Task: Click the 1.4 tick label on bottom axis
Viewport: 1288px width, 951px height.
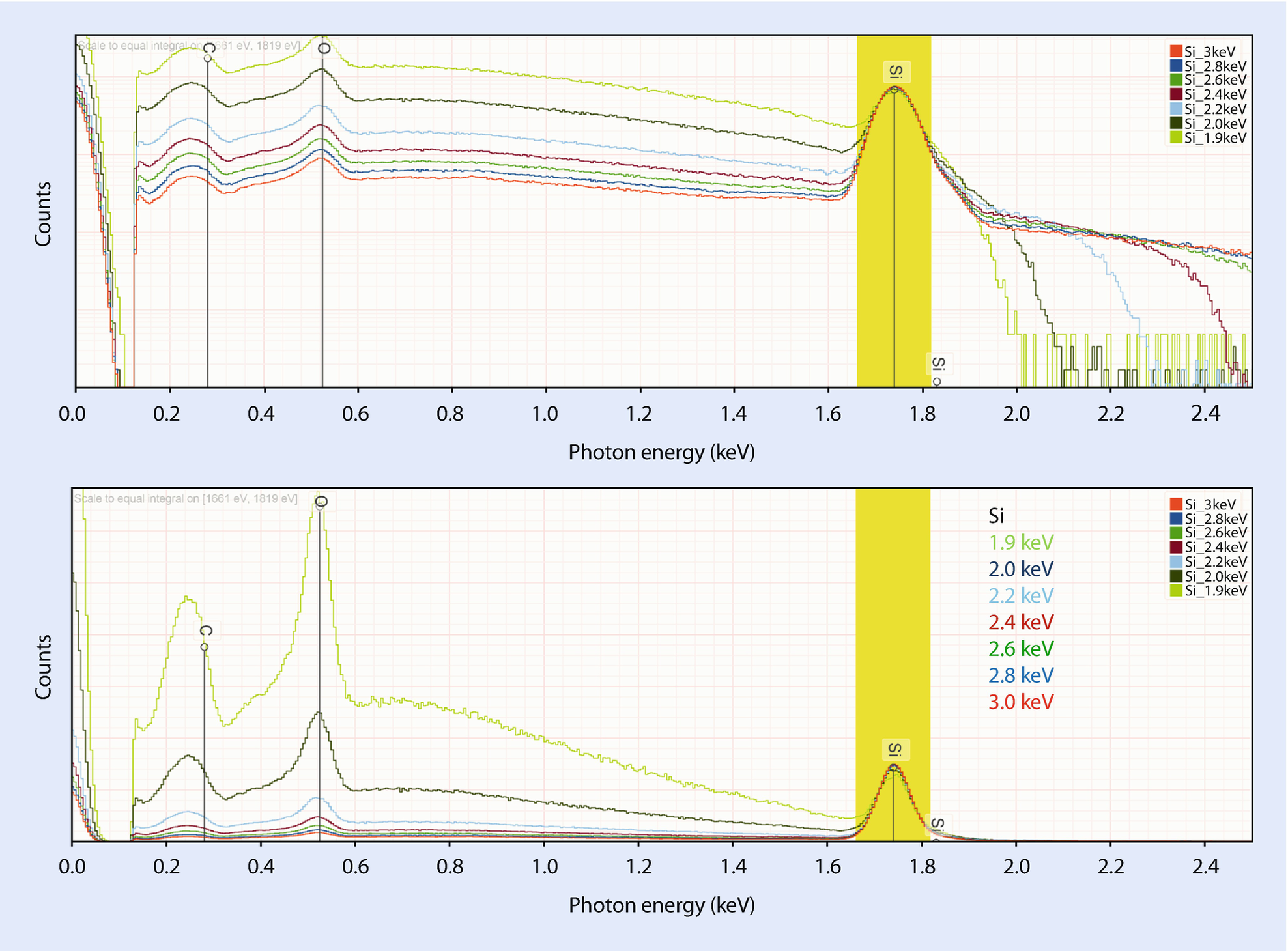Action: coord(734,866)
